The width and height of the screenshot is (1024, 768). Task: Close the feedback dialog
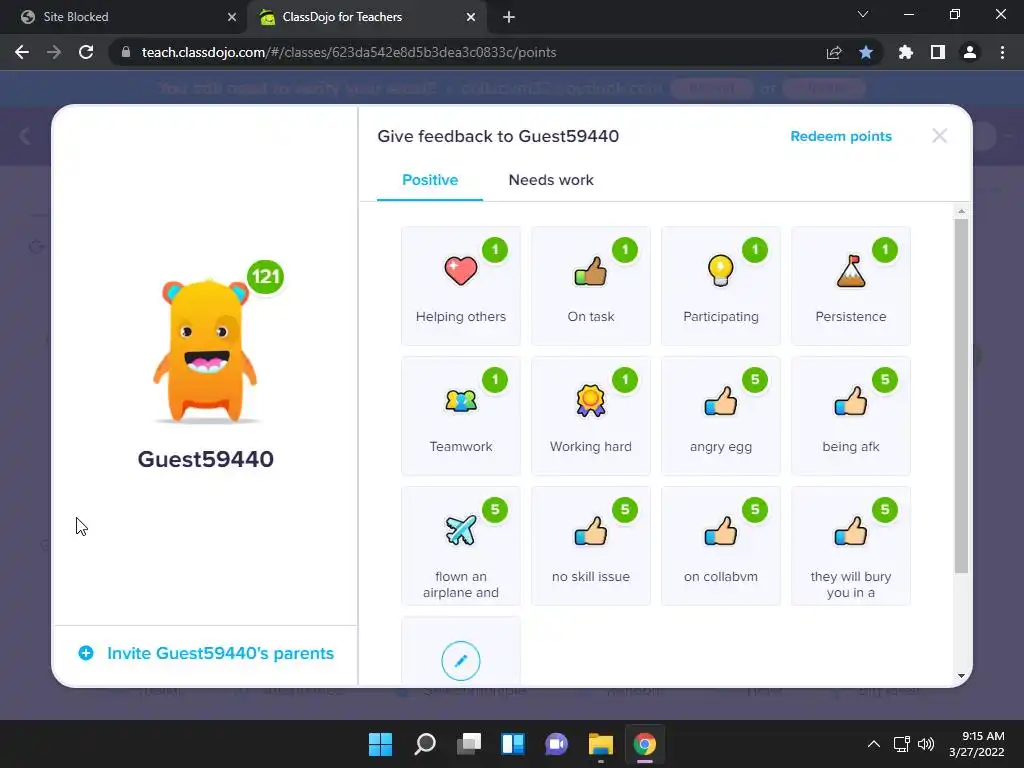(x=939, y=136)
